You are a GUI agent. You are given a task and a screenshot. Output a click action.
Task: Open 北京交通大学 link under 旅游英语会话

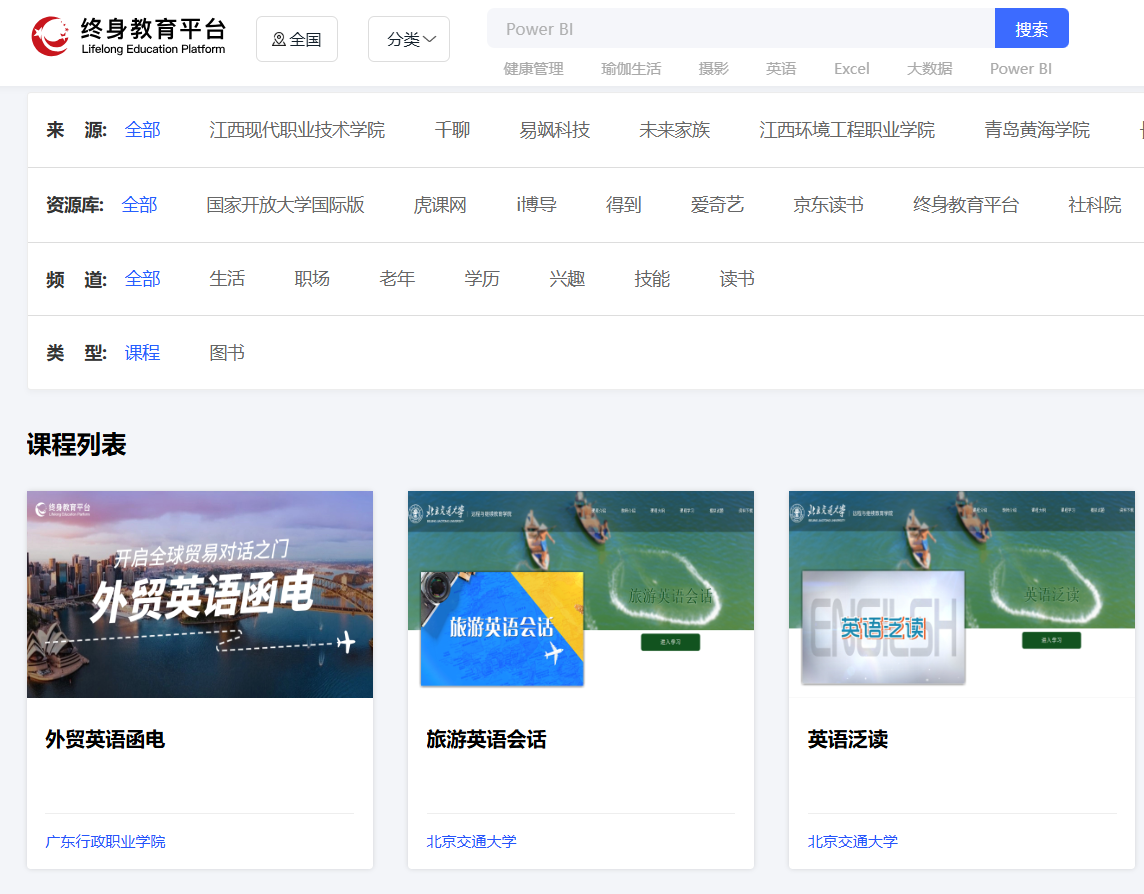(x=471, y=841)
